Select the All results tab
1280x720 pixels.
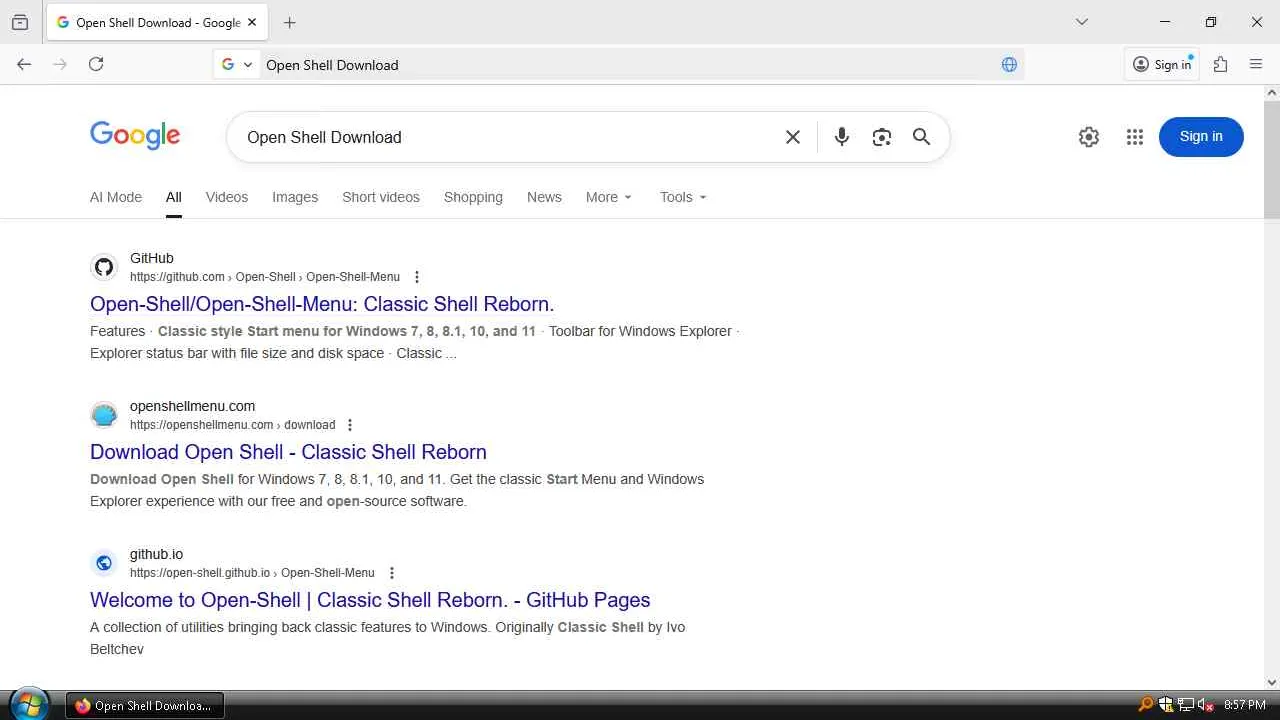174,197
